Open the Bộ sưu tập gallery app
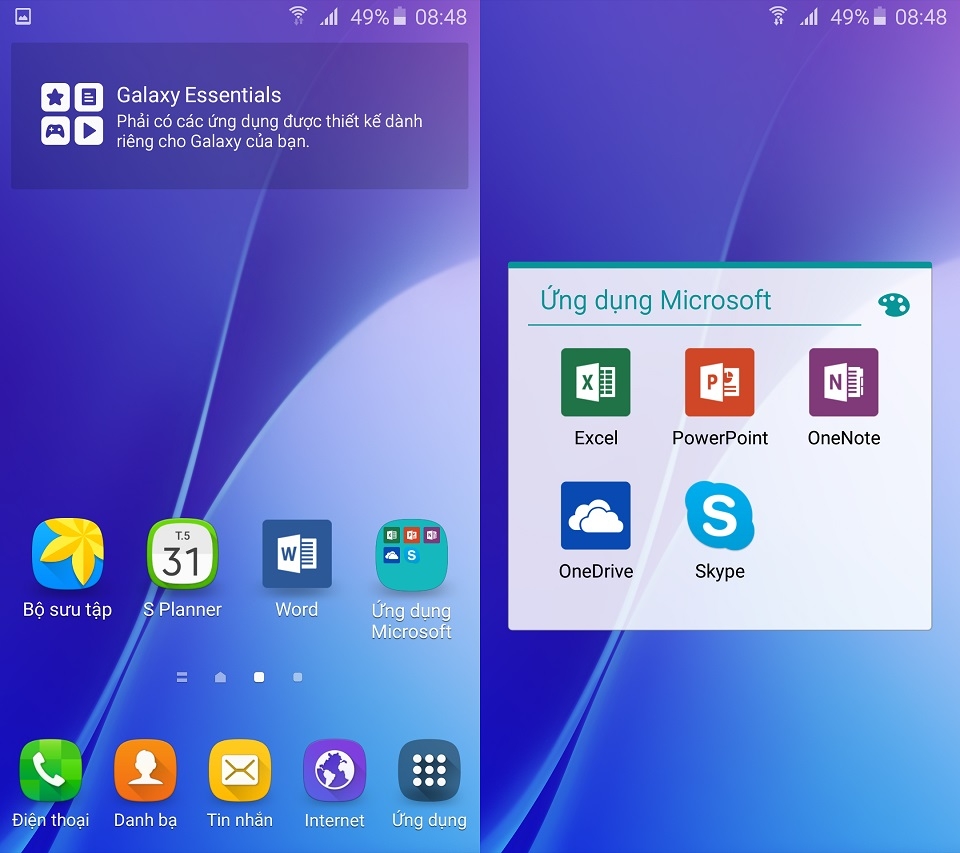The width and height of the screenshot is (960, 853). click(x=67, y=554)
